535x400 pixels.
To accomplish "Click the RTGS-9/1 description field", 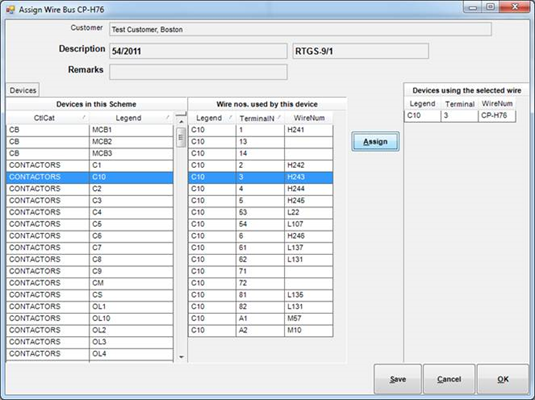I will pos(360,51).
